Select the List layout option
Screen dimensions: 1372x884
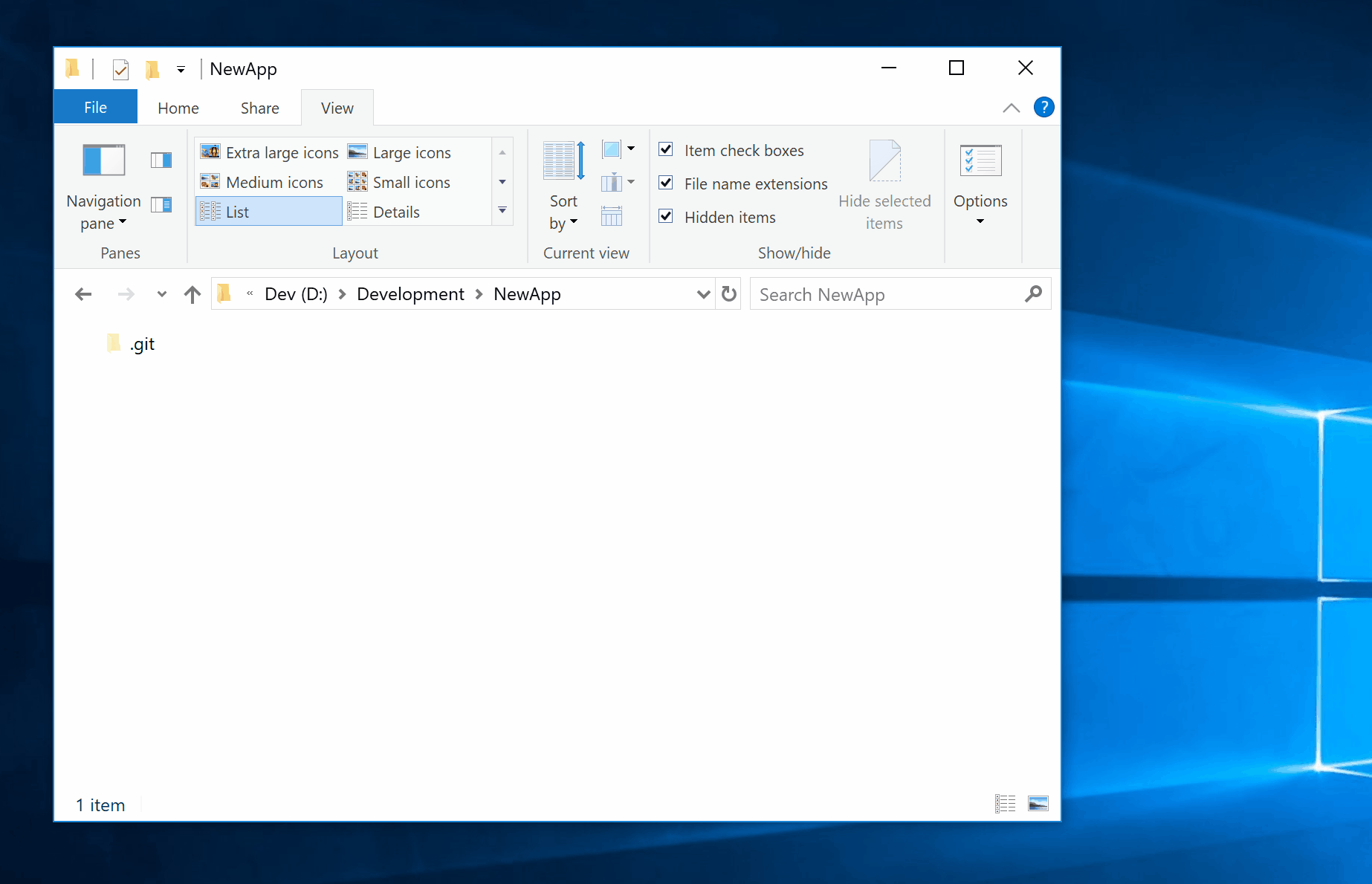pyautogui.click(x=269, y=212)
